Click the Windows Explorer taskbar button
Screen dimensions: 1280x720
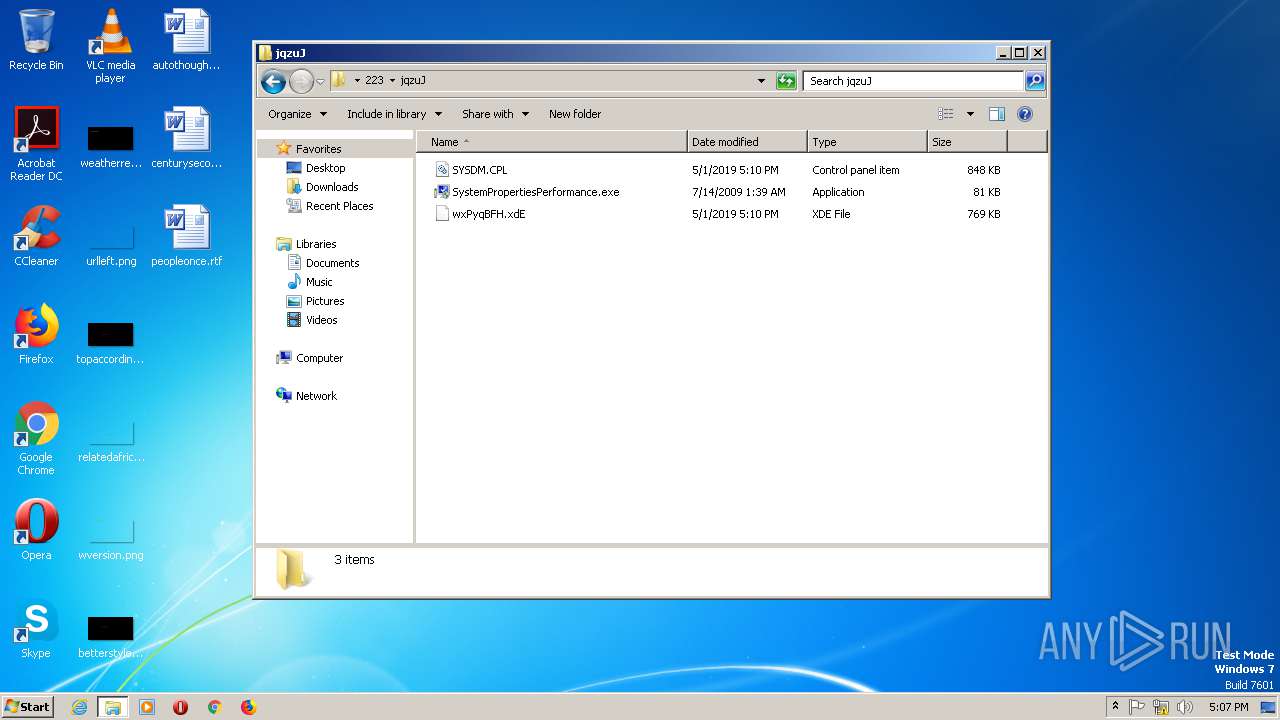point(113,707)
